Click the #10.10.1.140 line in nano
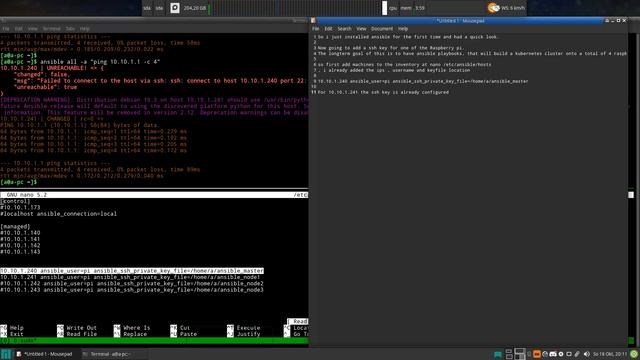 tap(20, 233)
